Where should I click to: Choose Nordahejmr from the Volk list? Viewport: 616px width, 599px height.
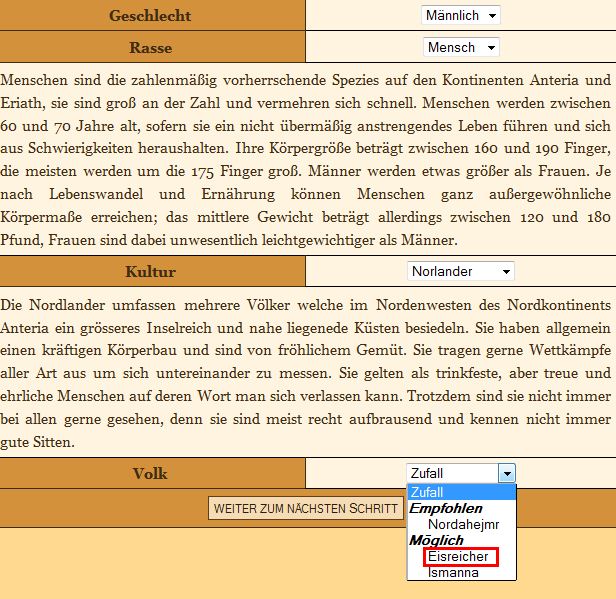(x=463, y=524)
